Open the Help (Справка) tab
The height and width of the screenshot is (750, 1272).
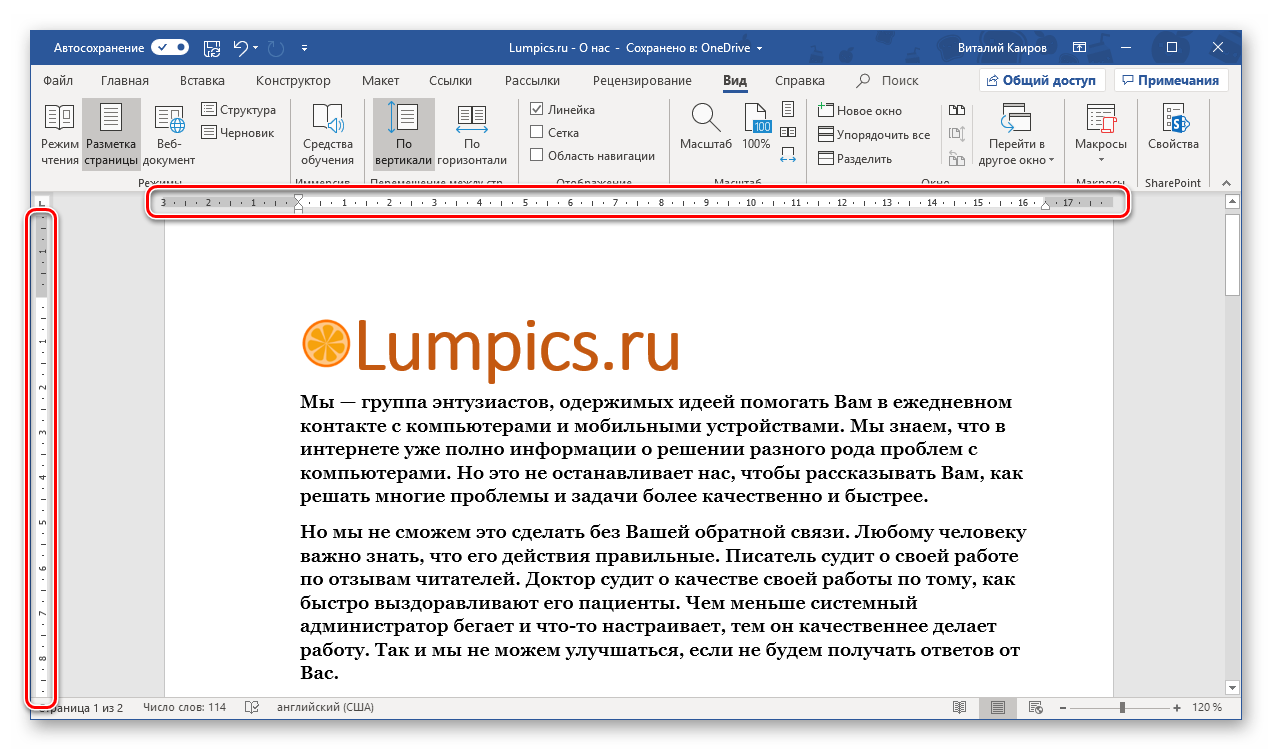point(800,81)
